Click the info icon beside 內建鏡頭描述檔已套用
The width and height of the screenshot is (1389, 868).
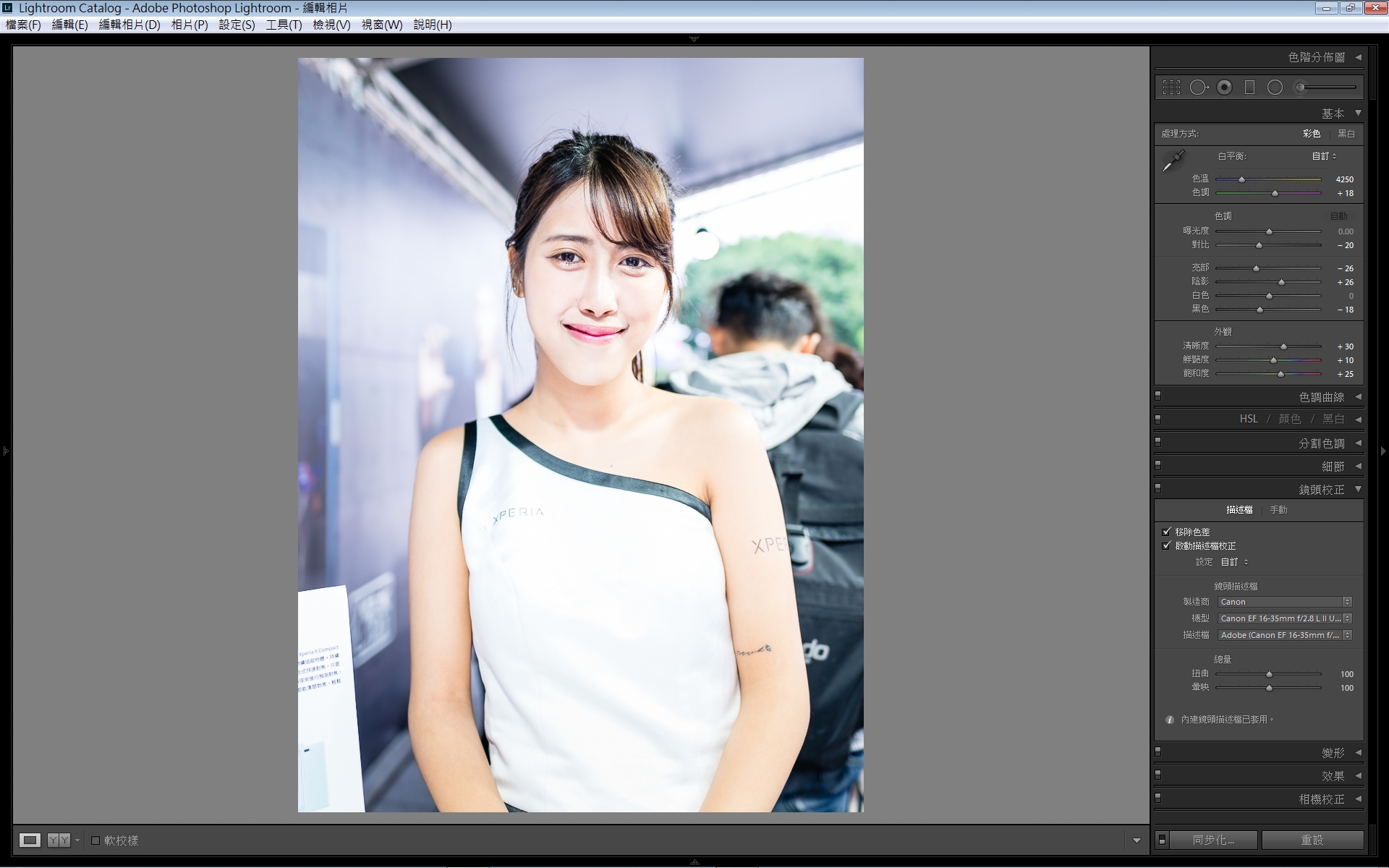(1170, 720)
